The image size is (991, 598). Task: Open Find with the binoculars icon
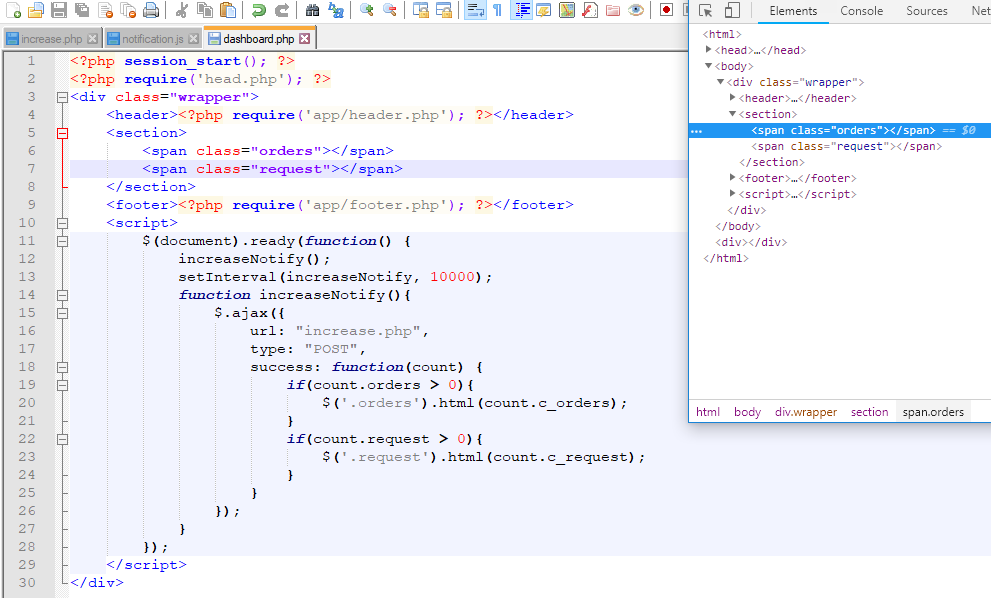point(312,11)
